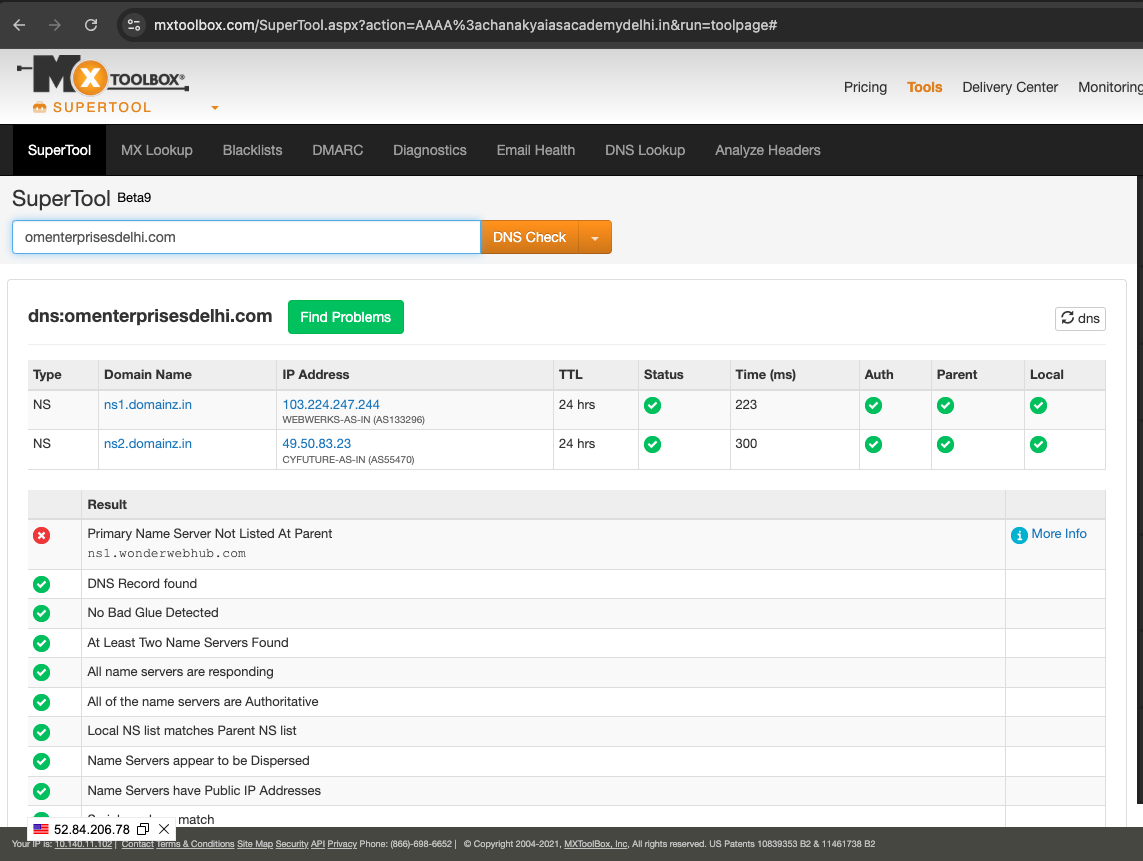Focus the domain lookup input field

(x=246, y=238)
